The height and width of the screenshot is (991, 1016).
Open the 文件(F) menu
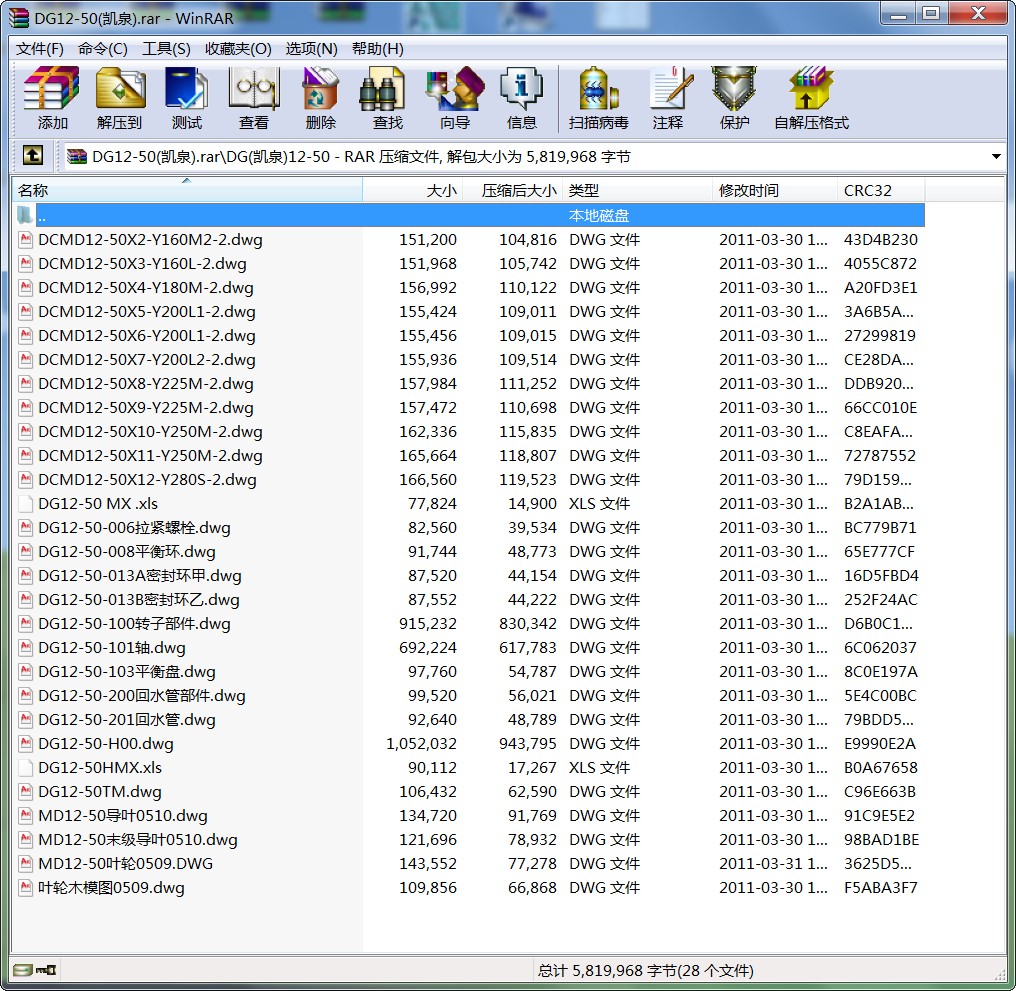[x=40, y=49]
